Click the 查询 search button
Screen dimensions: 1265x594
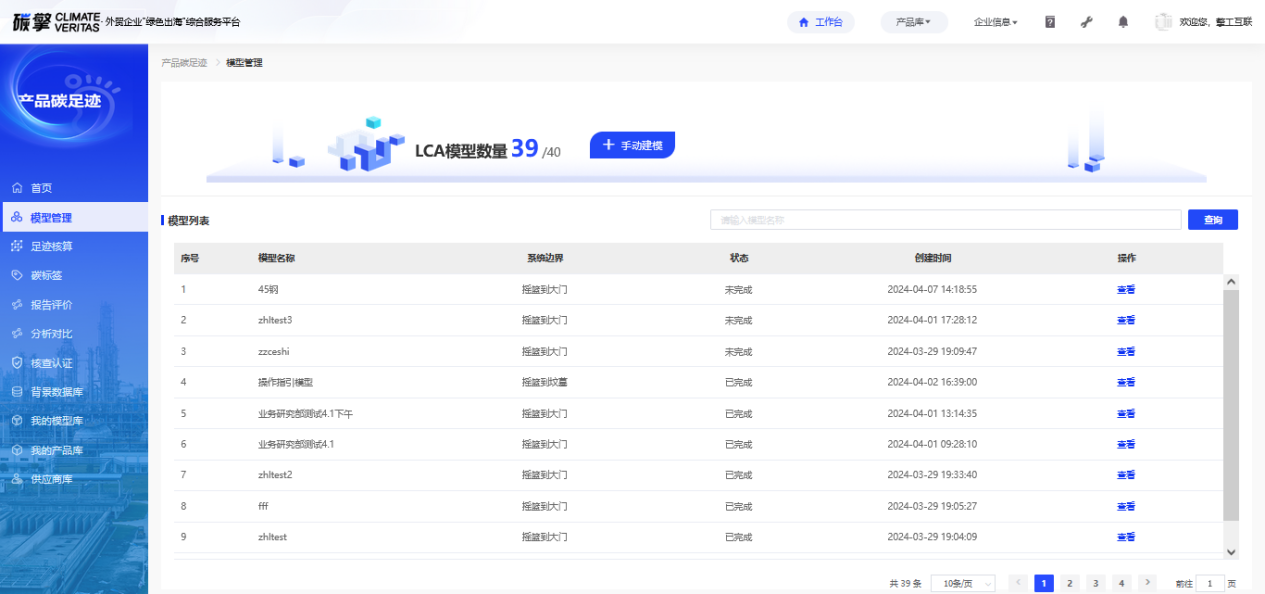coord(1212,220)
